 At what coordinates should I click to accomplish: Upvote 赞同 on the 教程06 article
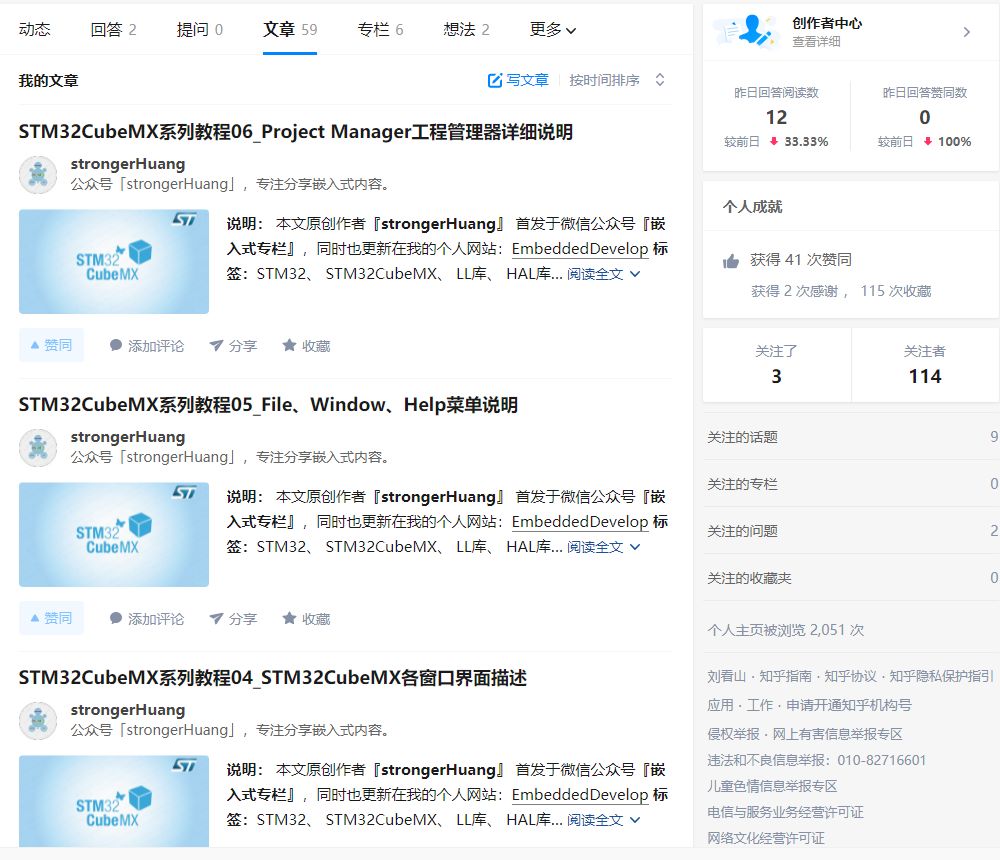click(x=51, y=345)
